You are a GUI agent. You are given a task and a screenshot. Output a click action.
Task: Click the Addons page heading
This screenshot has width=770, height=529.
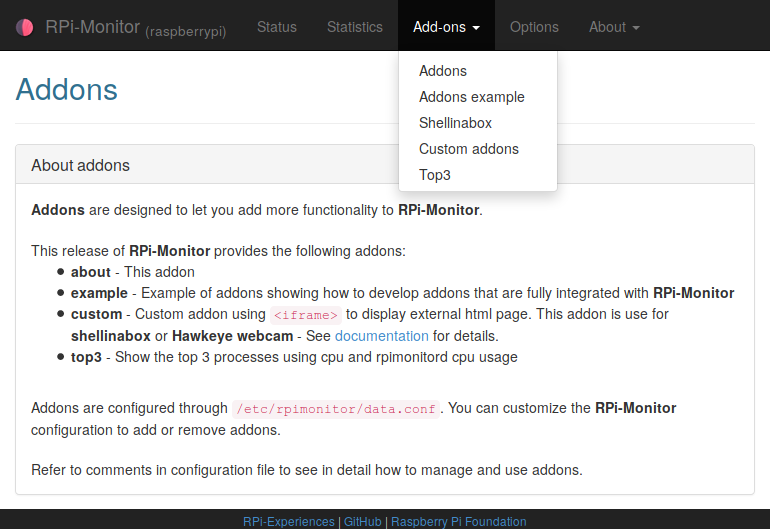[67, 89]
